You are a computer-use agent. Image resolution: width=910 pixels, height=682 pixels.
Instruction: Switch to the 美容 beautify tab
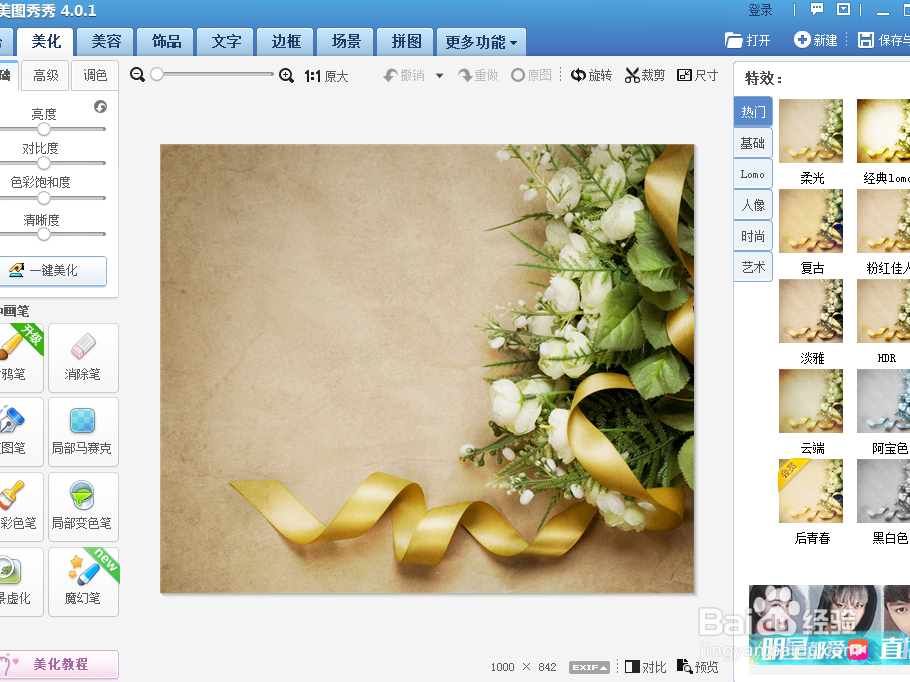coord(104,42)
